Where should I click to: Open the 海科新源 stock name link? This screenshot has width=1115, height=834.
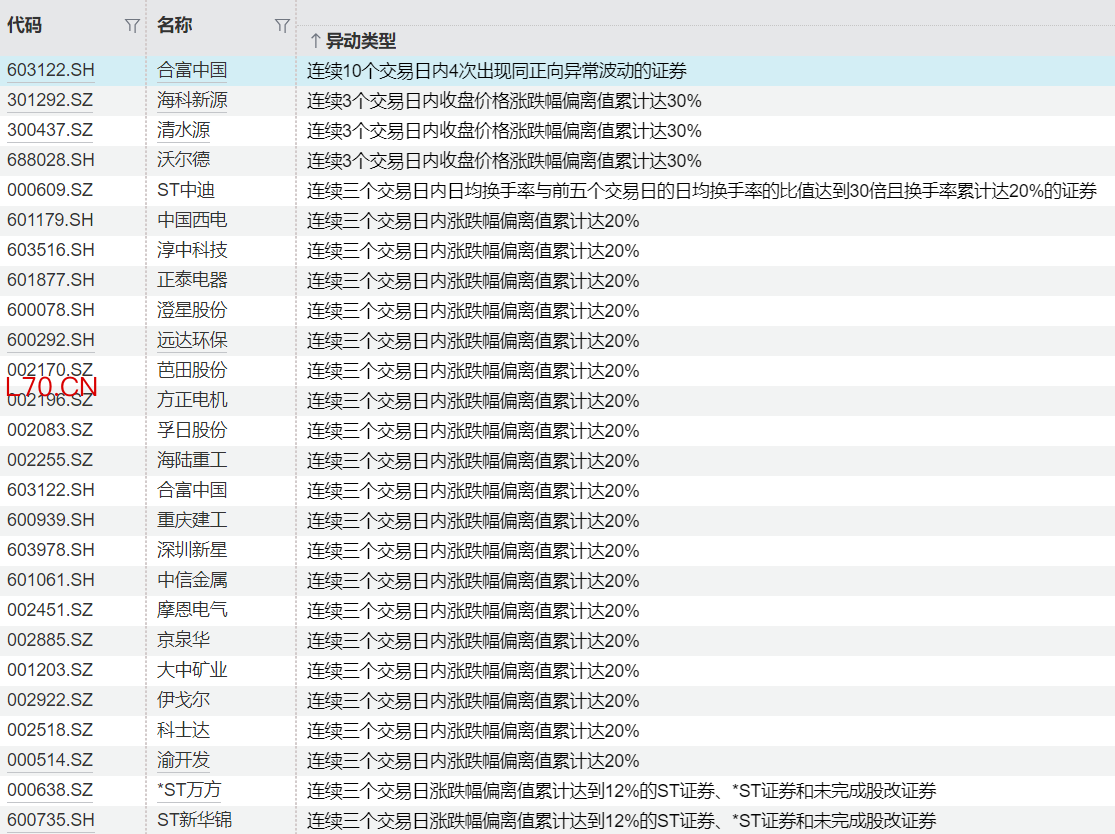(192, 100)
